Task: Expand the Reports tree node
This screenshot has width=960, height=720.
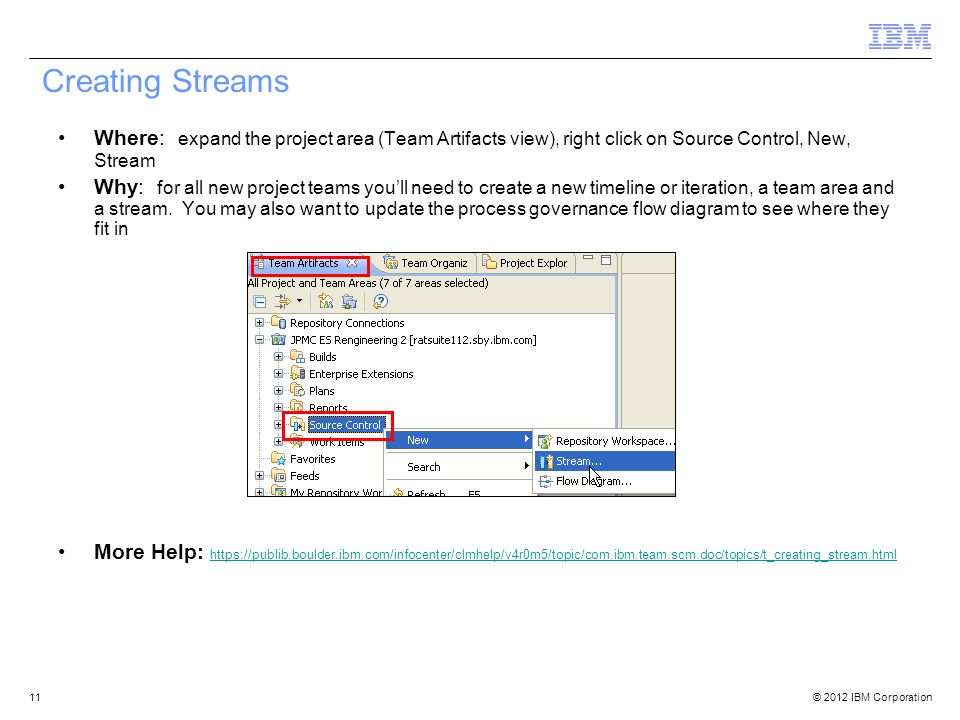Action: coord(279,407)
